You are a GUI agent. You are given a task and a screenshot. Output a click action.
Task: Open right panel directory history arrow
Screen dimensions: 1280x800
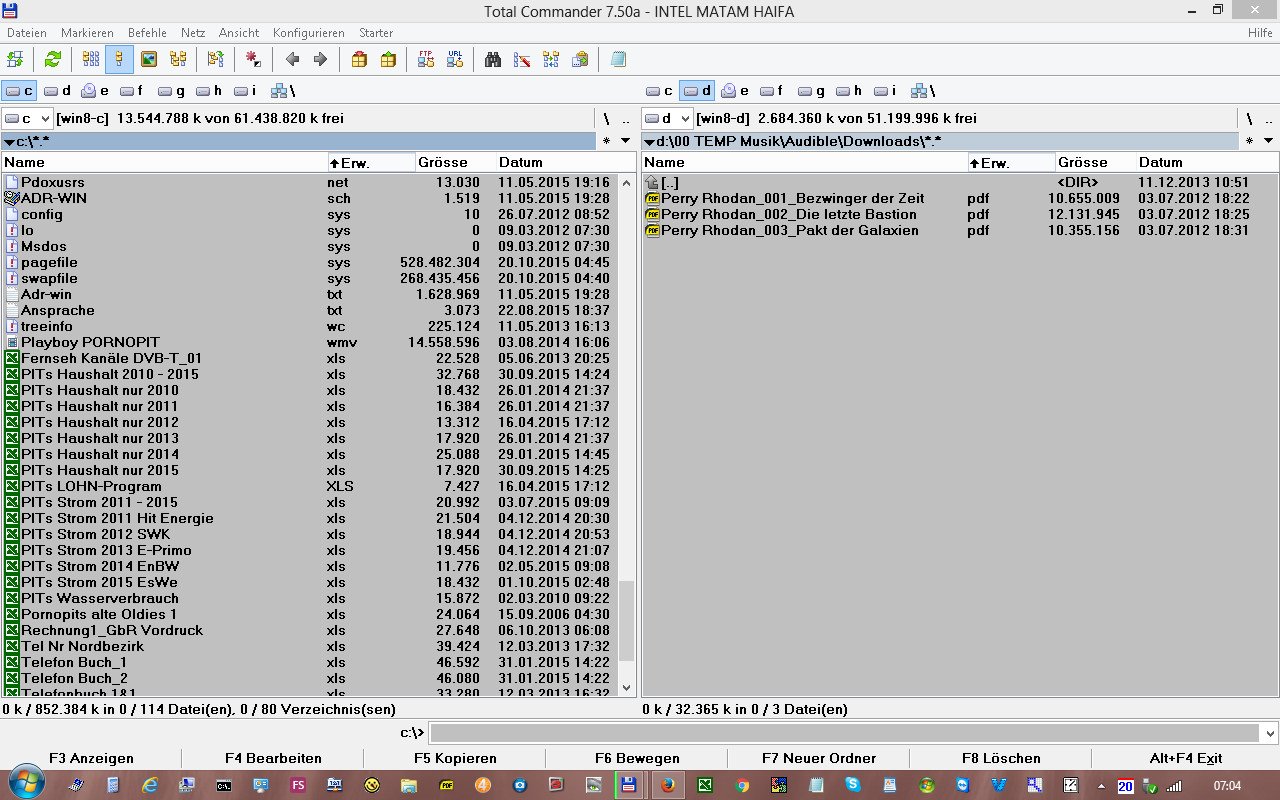coord(1266,141)
